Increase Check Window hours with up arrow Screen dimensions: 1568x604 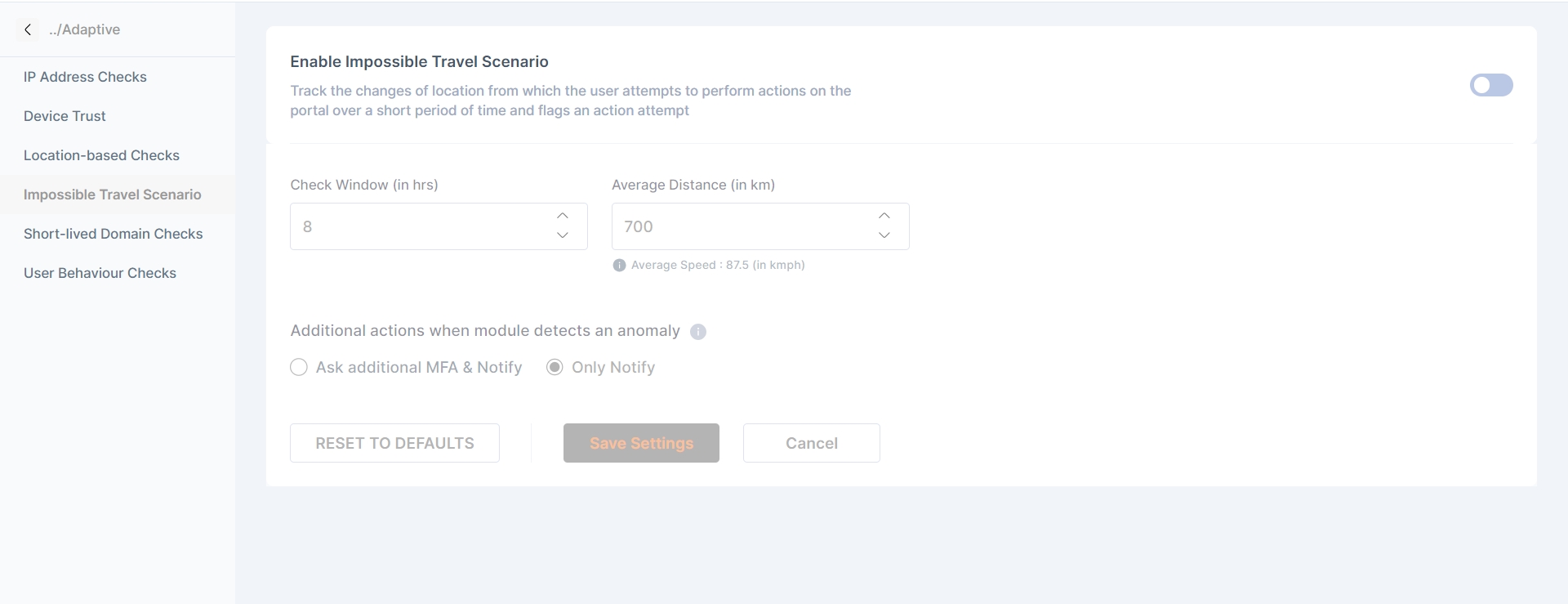(x=563, y=216)
